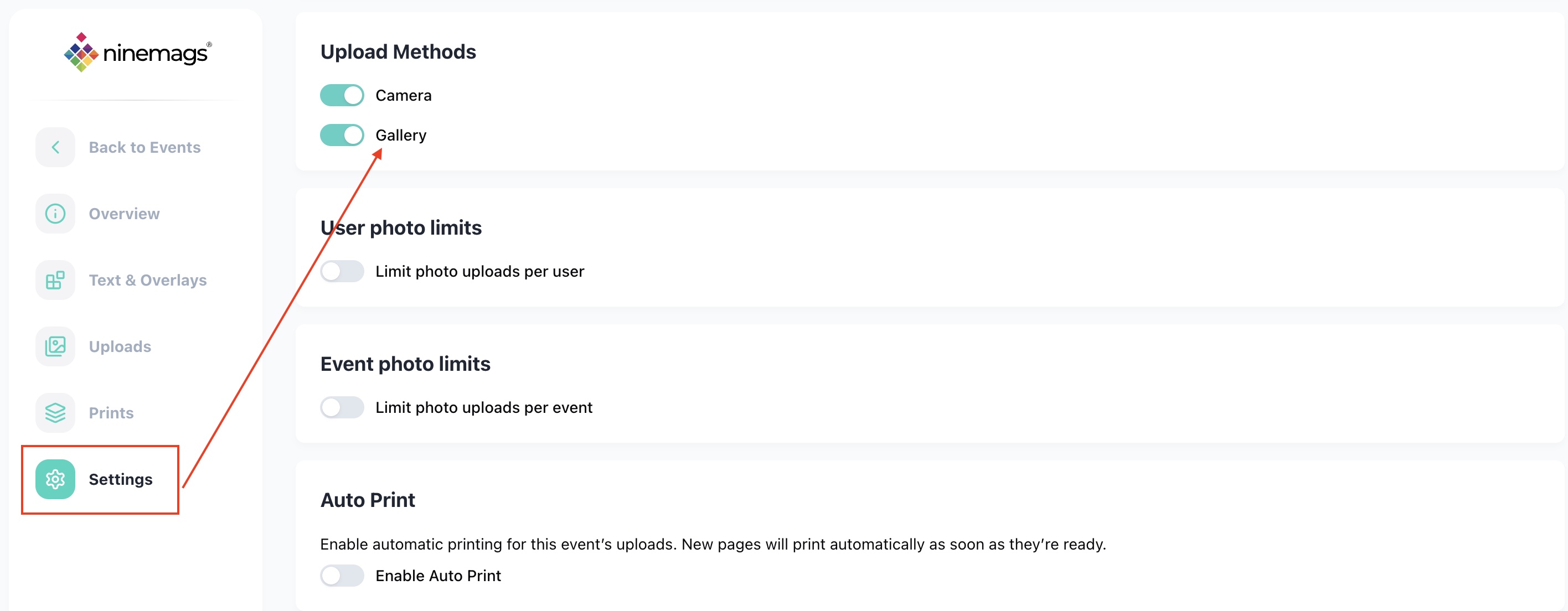Click the ninemags logo
The image size is (1568, 611).
[x=138, y=53]
